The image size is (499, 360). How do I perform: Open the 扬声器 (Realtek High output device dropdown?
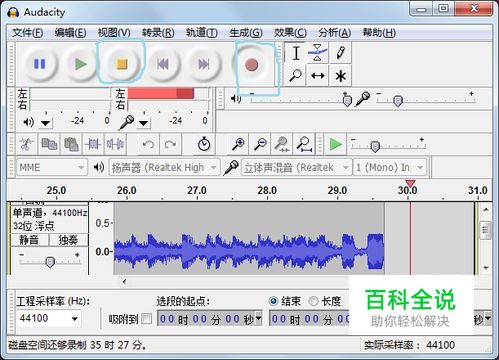pyautogui.click(x=164, y=167)
